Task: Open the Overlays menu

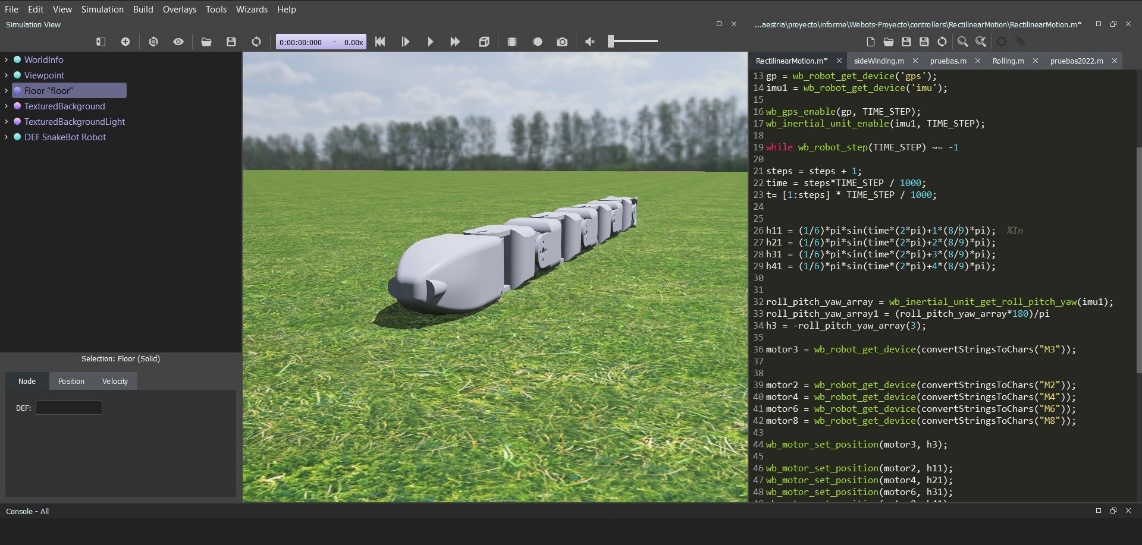Action: pos(179,9)
